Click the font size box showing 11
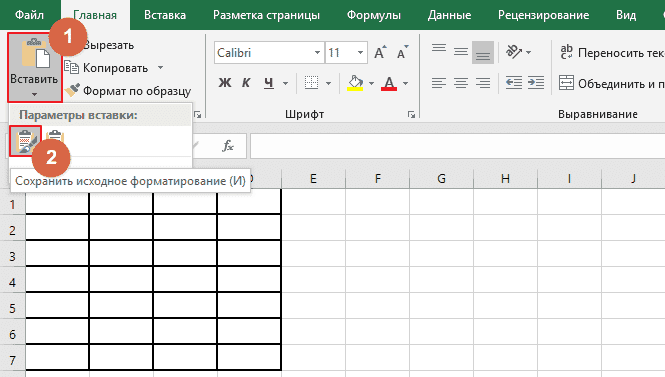Viewport: 665px width, 377px height. pos(341,53)
